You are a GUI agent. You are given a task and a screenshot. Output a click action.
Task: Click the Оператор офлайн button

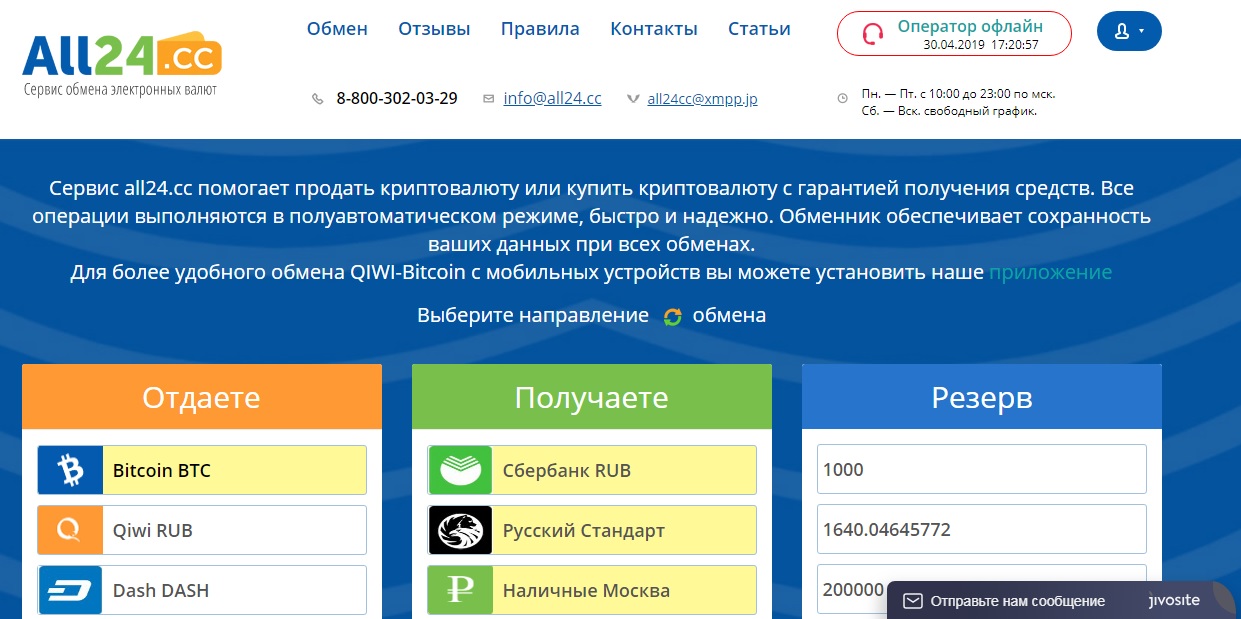pyautogui.click(x=954, y=33)
